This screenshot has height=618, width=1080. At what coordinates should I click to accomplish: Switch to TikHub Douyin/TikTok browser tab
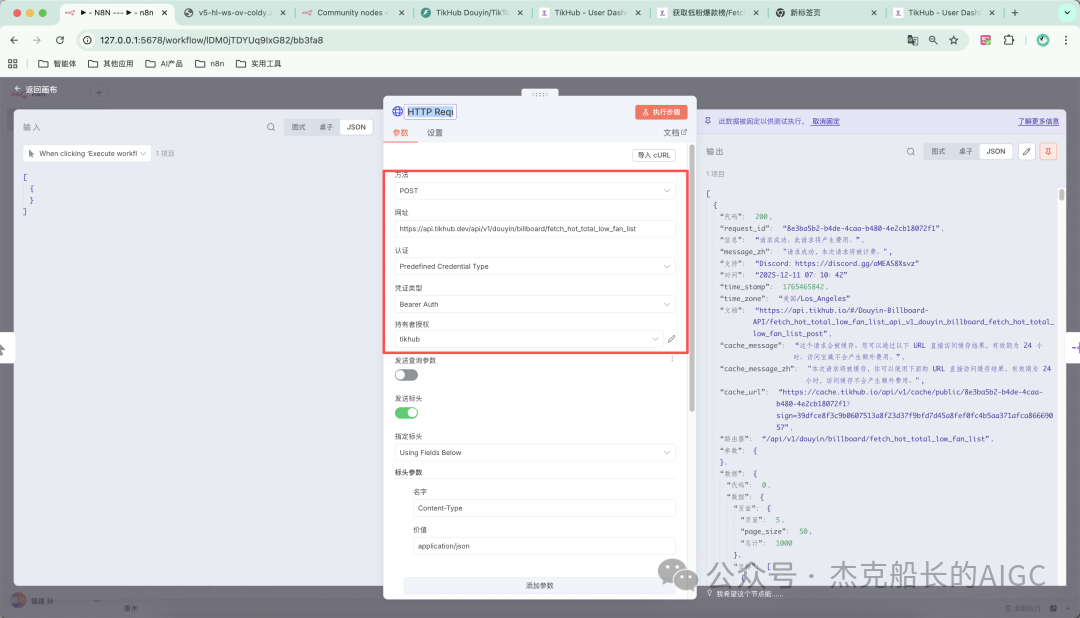coord(472,12)
